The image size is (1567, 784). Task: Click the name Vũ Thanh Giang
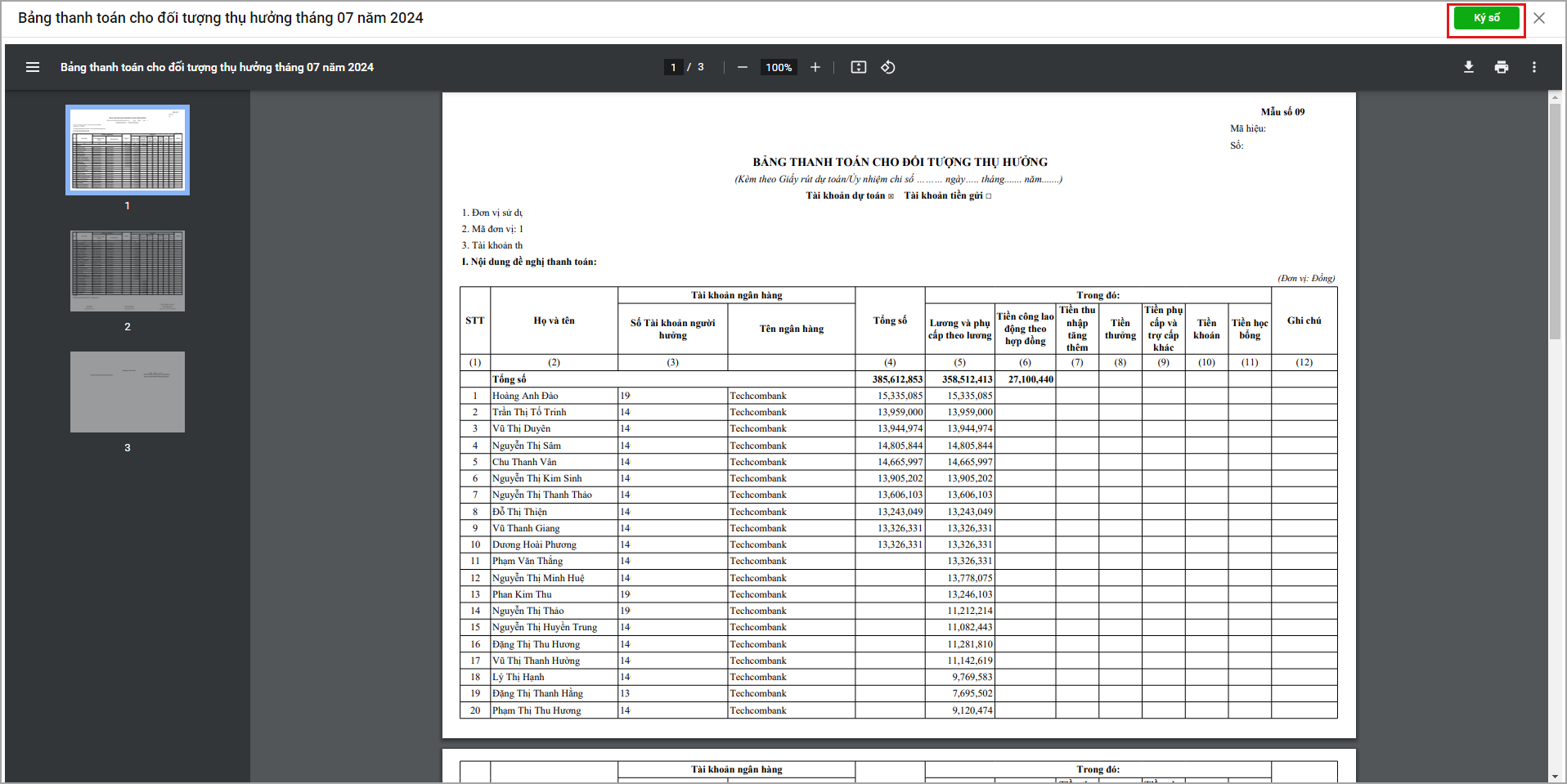(526, 528)
